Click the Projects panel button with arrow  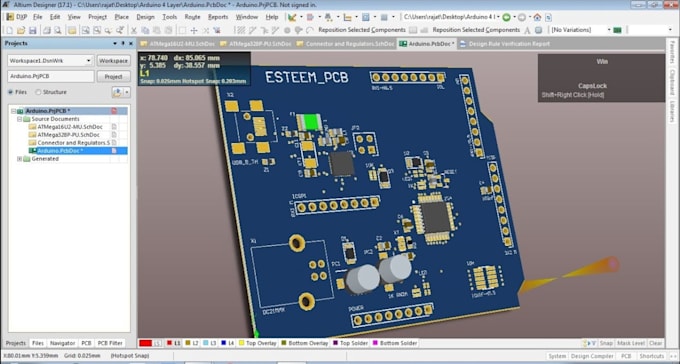(x=117, y=92)
